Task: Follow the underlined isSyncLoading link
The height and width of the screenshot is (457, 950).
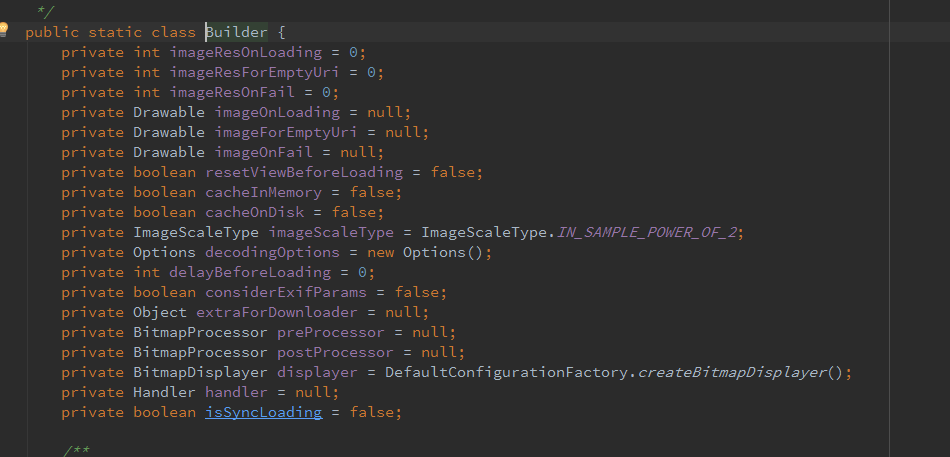Action: pos(264,412)
